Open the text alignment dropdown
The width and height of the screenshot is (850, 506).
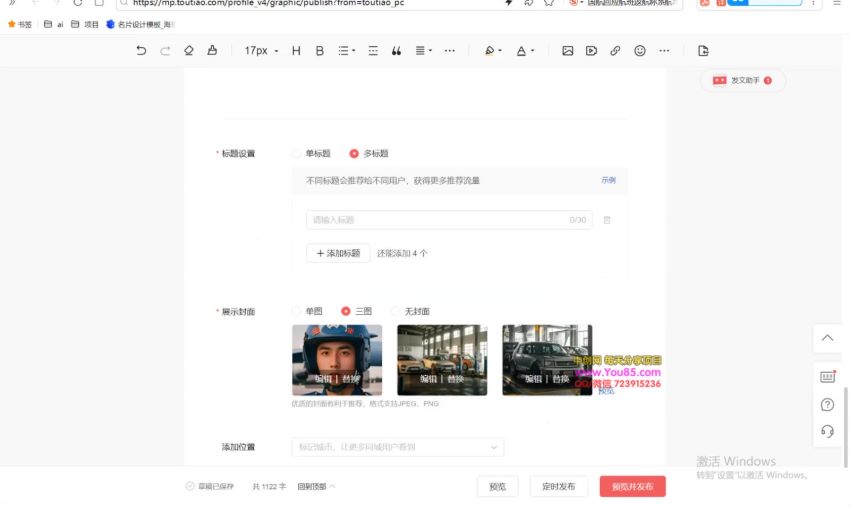coord(423,51)
